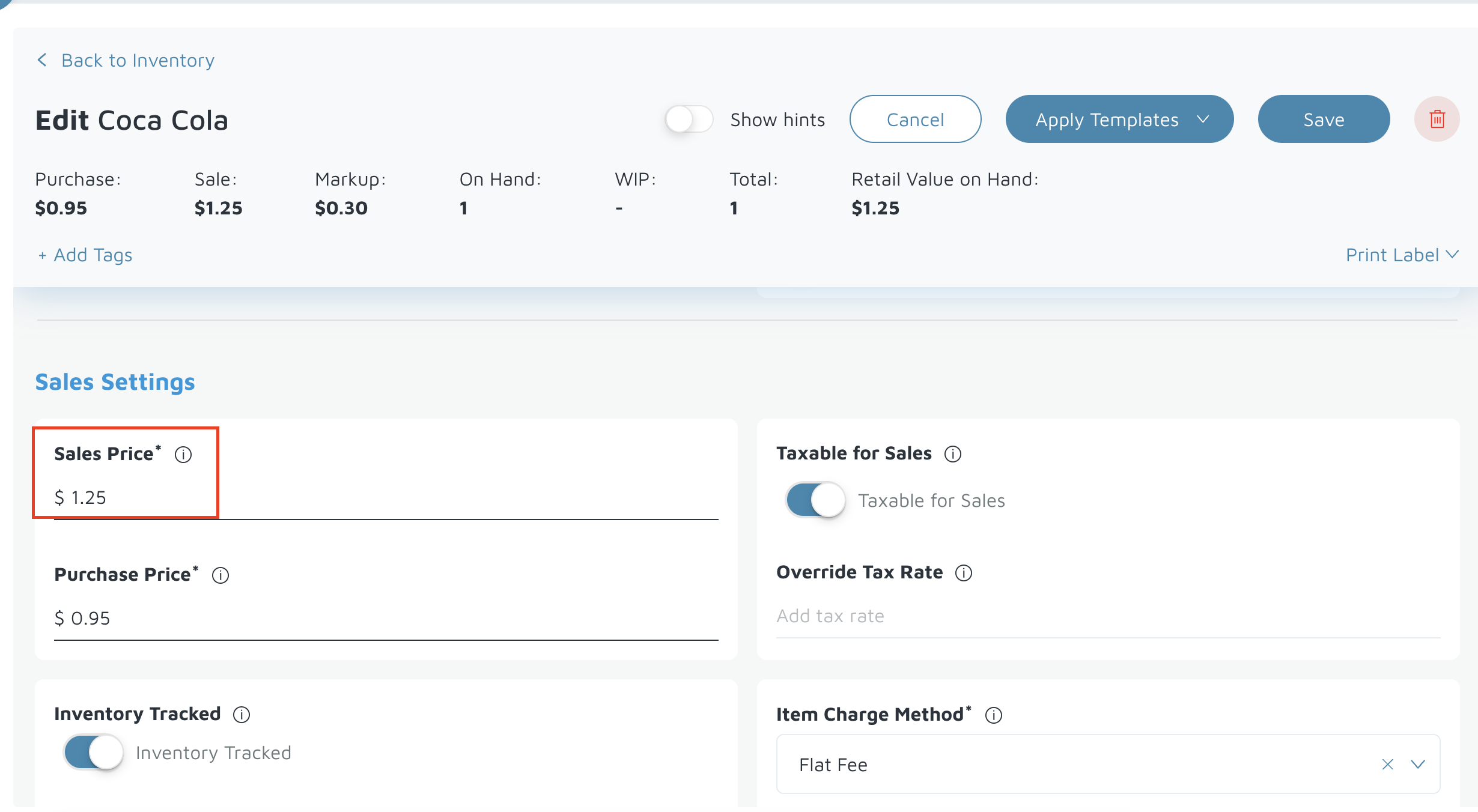Disable the Taxable for Sales toggle

click(x=815, y=500)
